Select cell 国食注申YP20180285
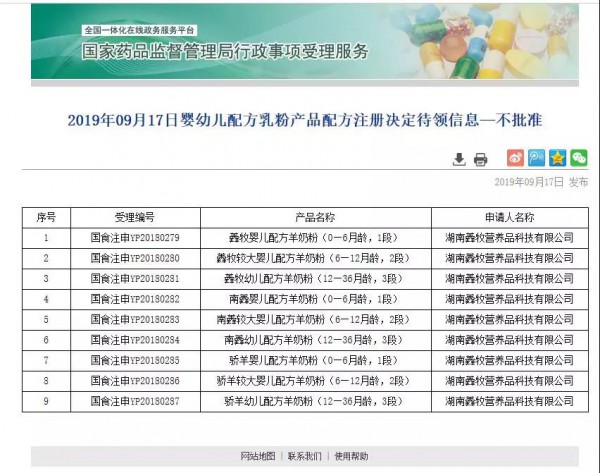 (x=135, y=360)
